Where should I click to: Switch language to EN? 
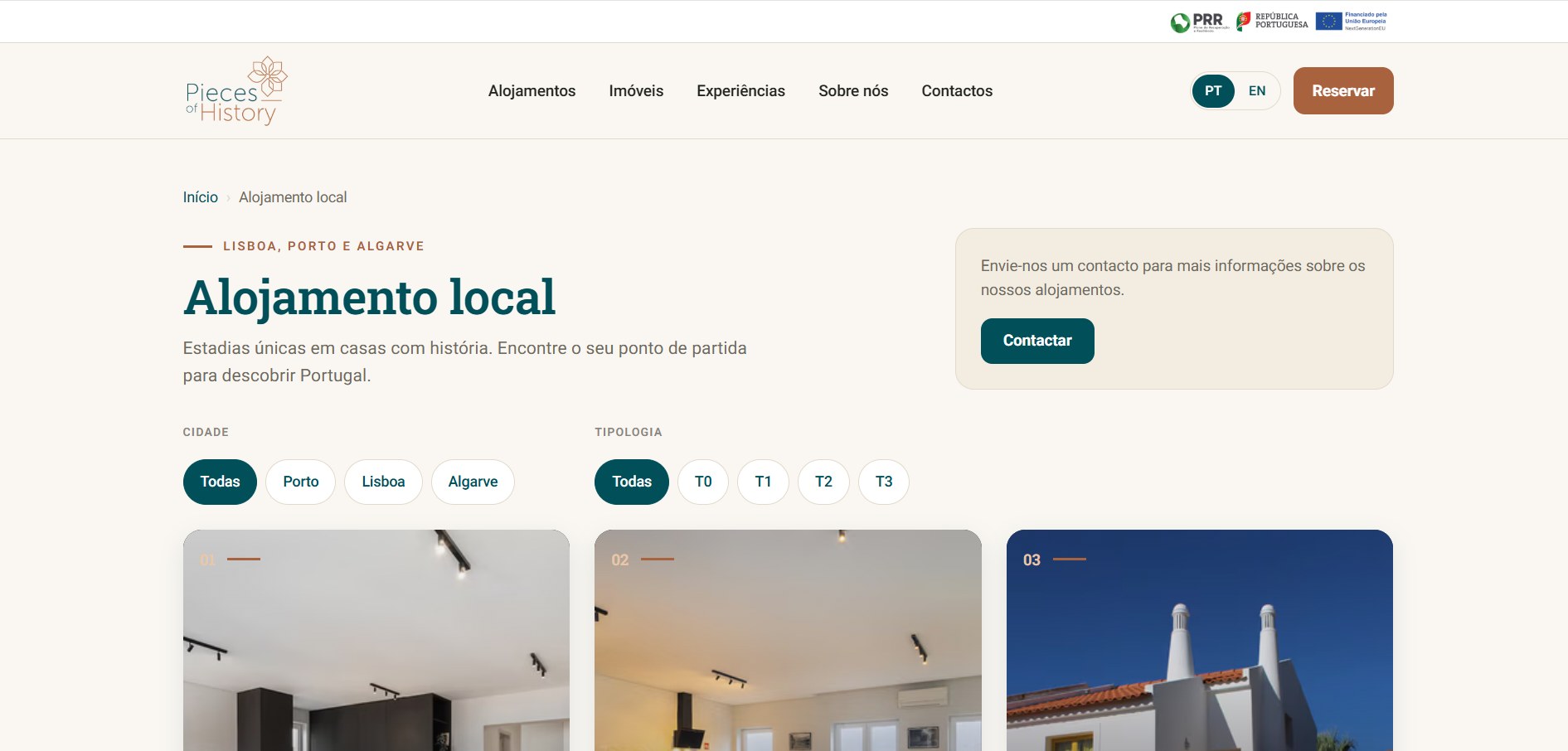tap(1257, 91)
